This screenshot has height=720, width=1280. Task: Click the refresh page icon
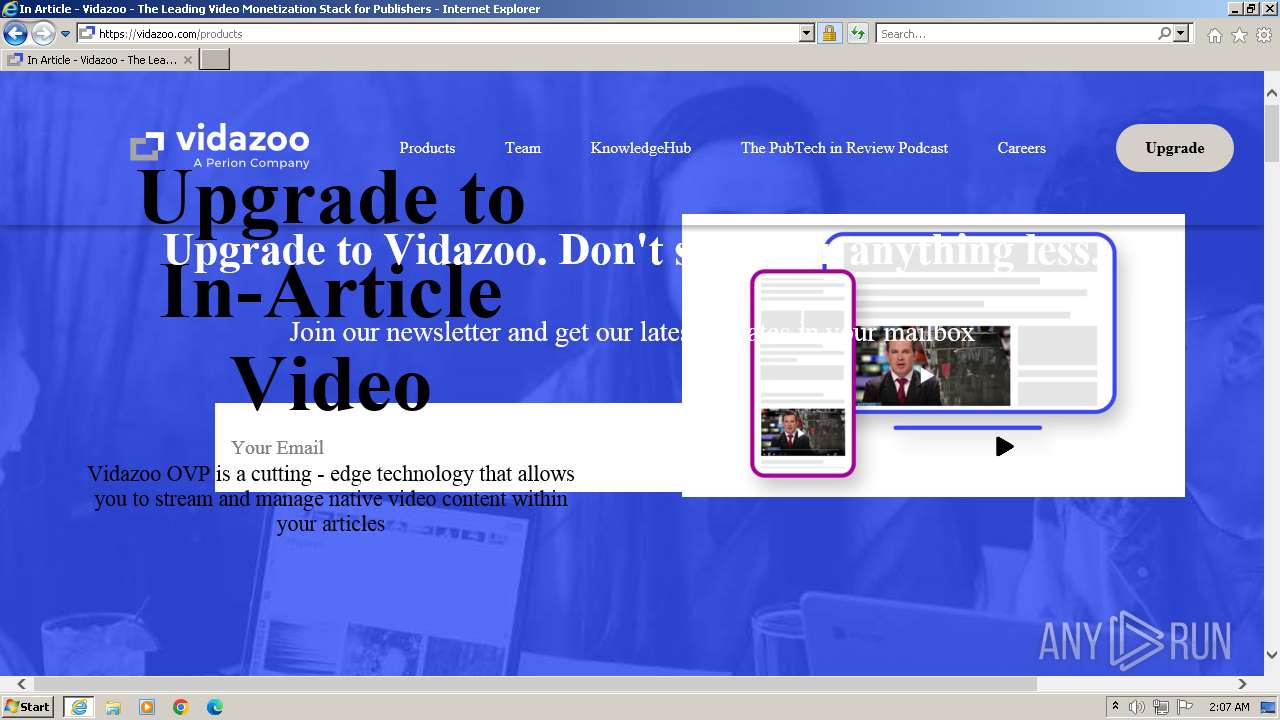point(857,34)
